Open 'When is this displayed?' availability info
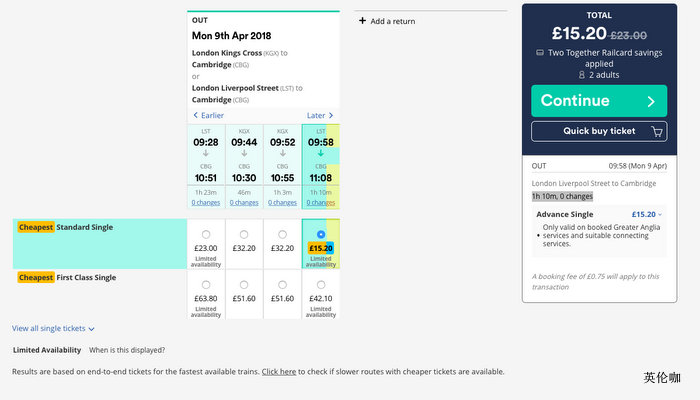 pos(127,350)
